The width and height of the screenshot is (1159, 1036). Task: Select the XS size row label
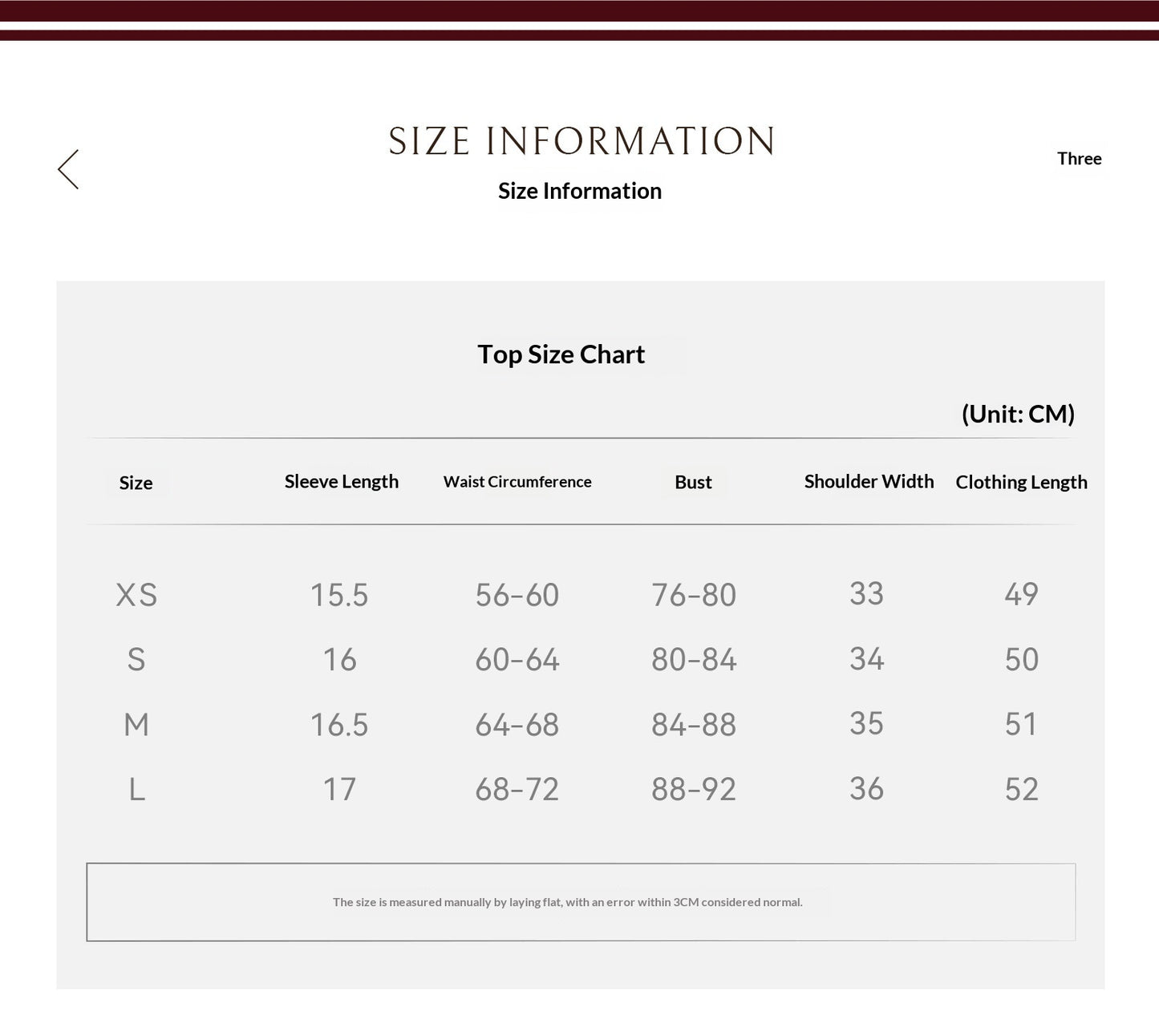(136, 595)
